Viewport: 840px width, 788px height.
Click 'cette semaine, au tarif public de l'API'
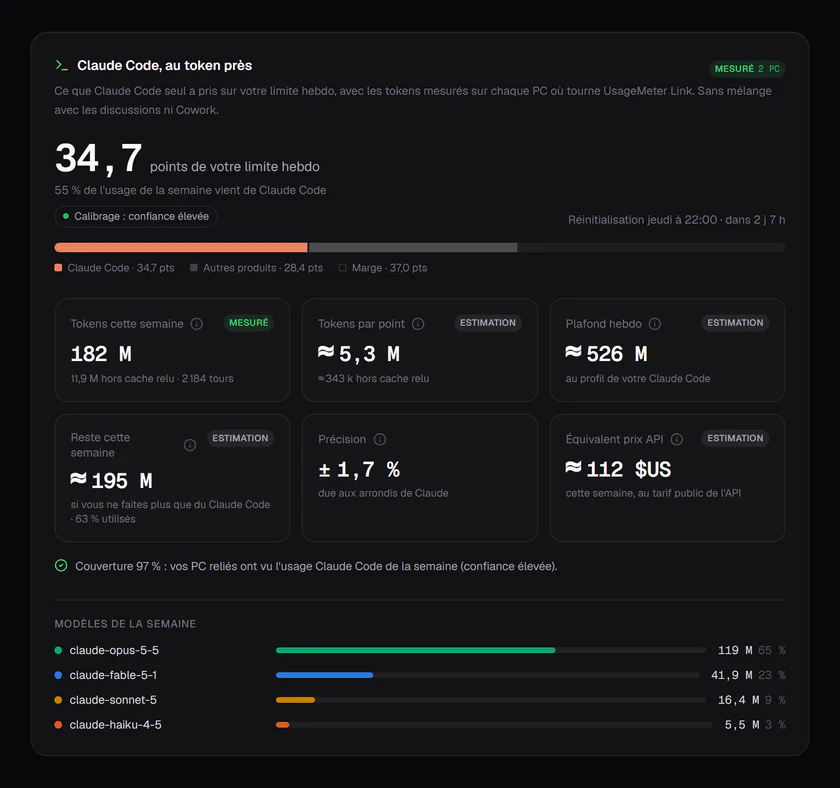tap(654, 493)
